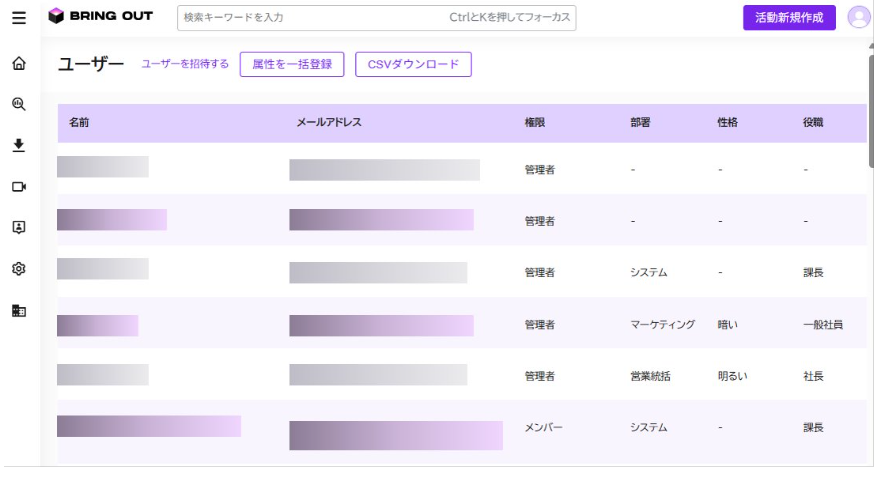Click the page's vertical scrollbar
This screenshot has height=500, width=891.
click(x=871, y=110)
